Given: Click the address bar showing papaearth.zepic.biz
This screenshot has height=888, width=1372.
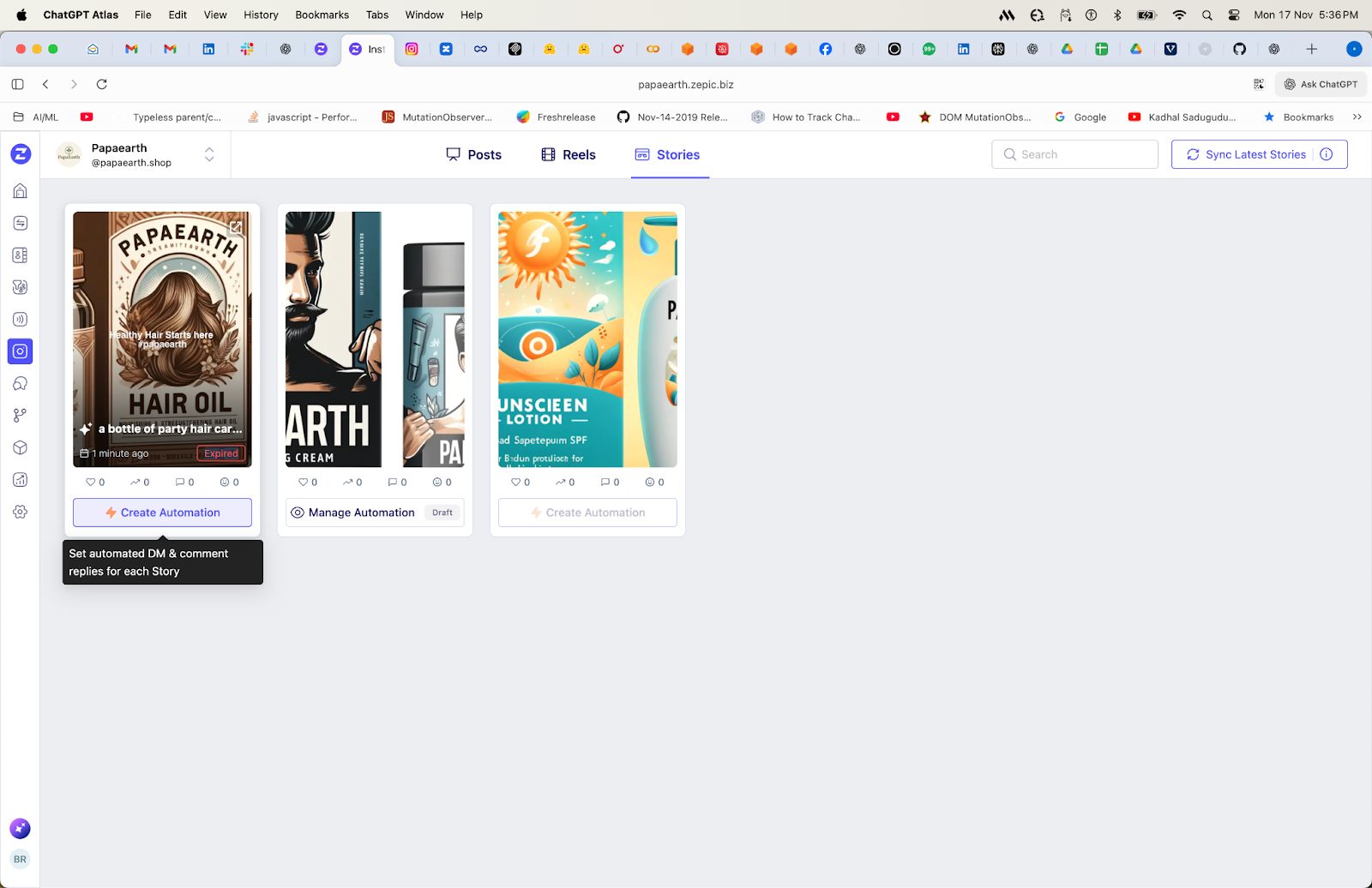Looking at the screenshot, I should pos(686,84).
